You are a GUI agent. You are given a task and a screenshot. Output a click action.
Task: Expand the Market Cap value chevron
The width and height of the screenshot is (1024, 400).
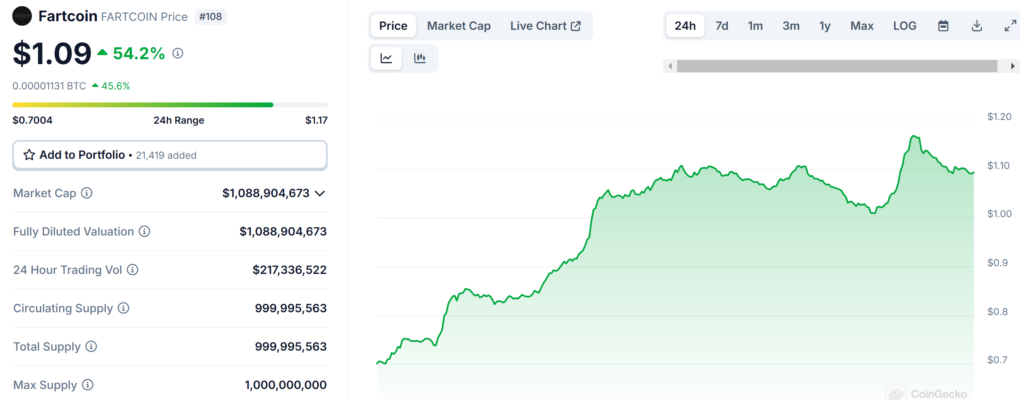tap(320, 193)
